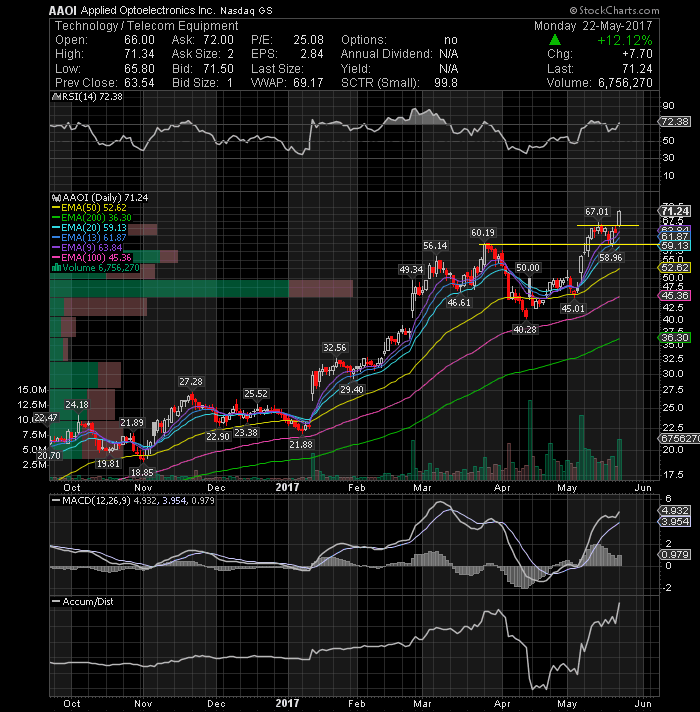700x712 pixels.
Task: Click the Chg value +7.70
Action: point(637,54)
